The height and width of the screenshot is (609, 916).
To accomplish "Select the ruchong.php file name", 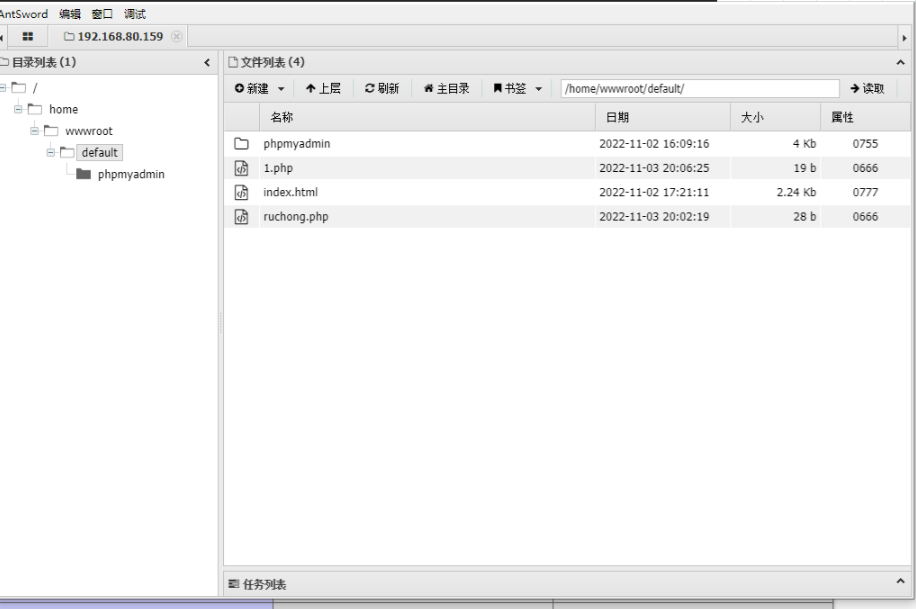I will tap(296, 217).
